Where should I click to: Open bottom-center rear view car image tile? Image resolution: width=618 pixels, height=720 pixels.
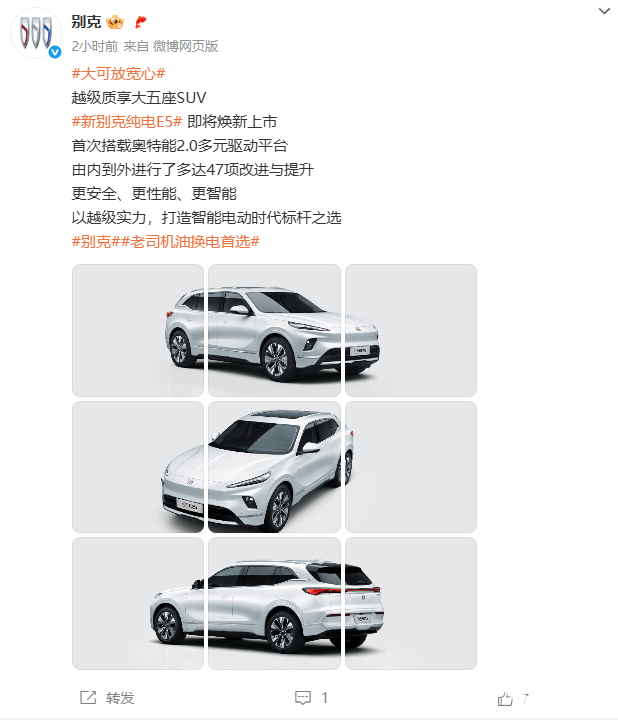[x=275, y=603]
